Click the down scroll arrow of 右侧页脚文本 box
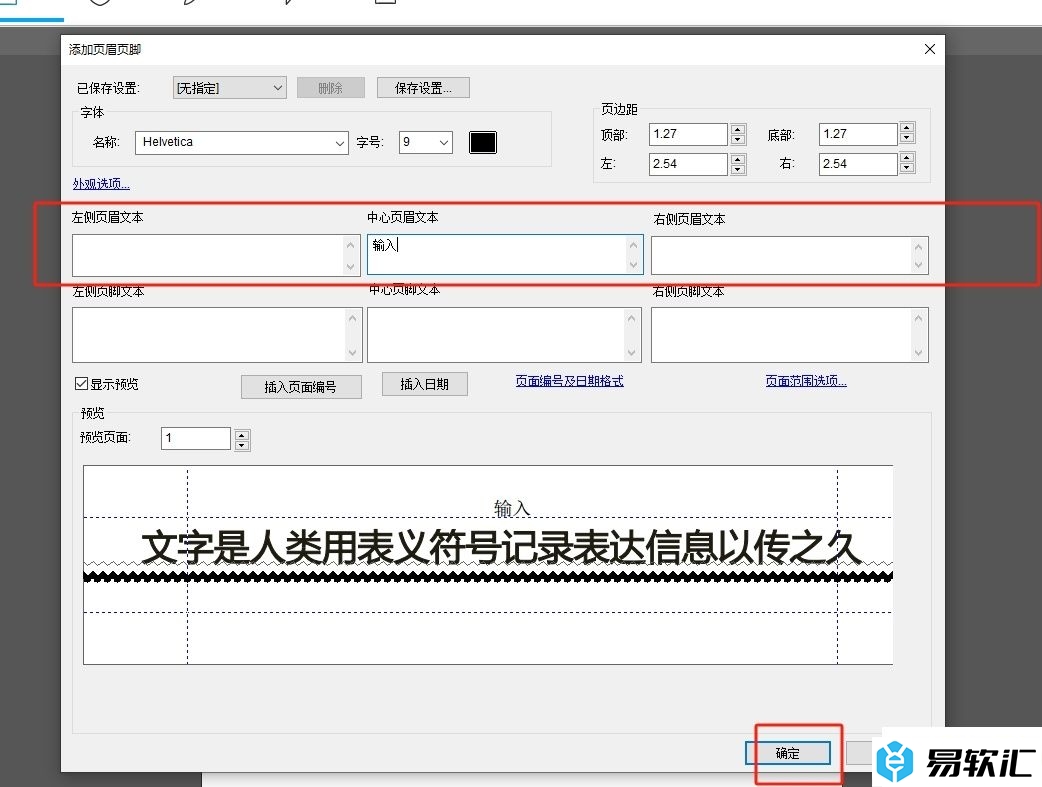This screenshot has height=787, width=1042. [x=918, y=352]
